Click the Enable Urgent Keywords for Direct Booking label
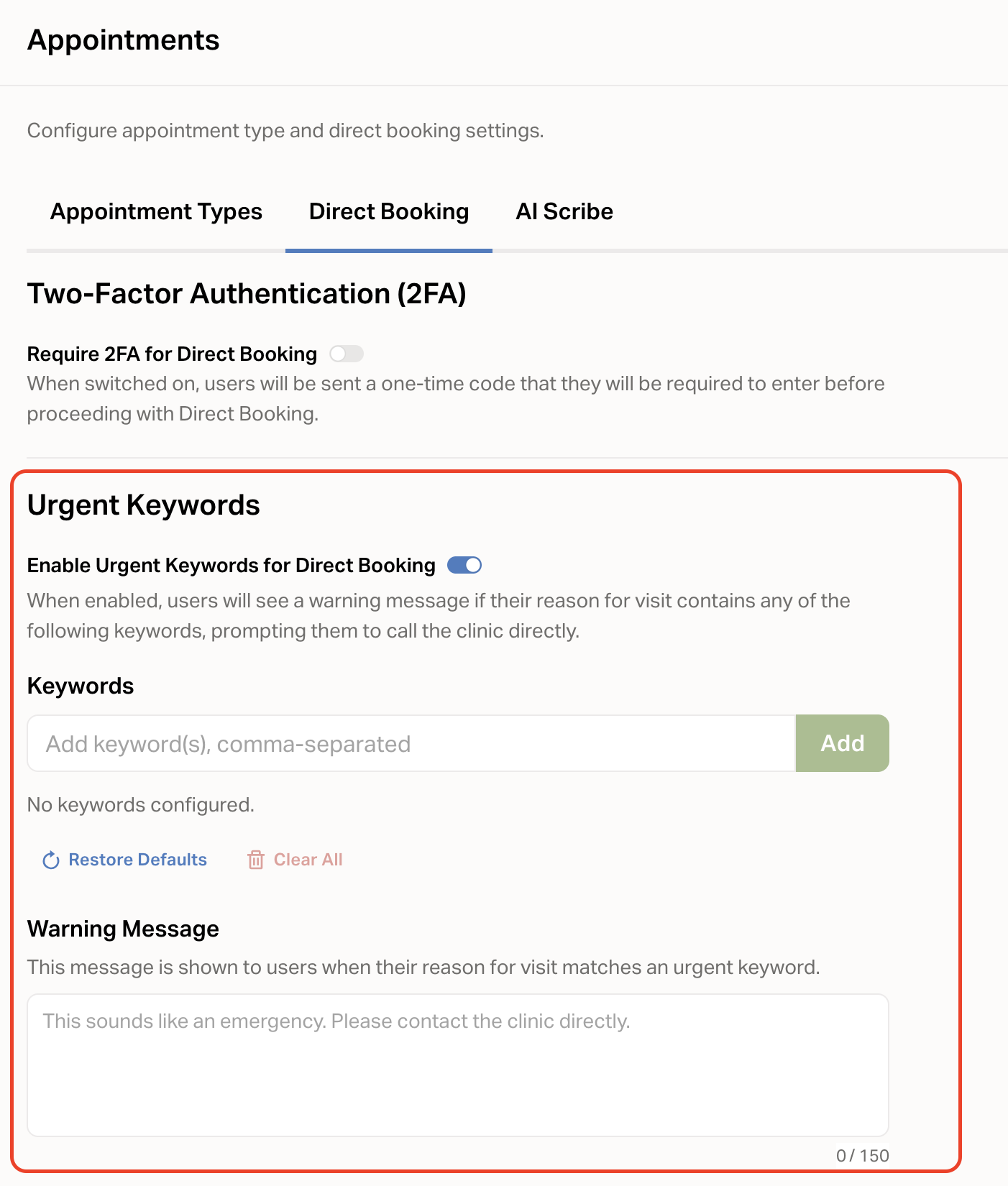 click(x=231, y=566)
